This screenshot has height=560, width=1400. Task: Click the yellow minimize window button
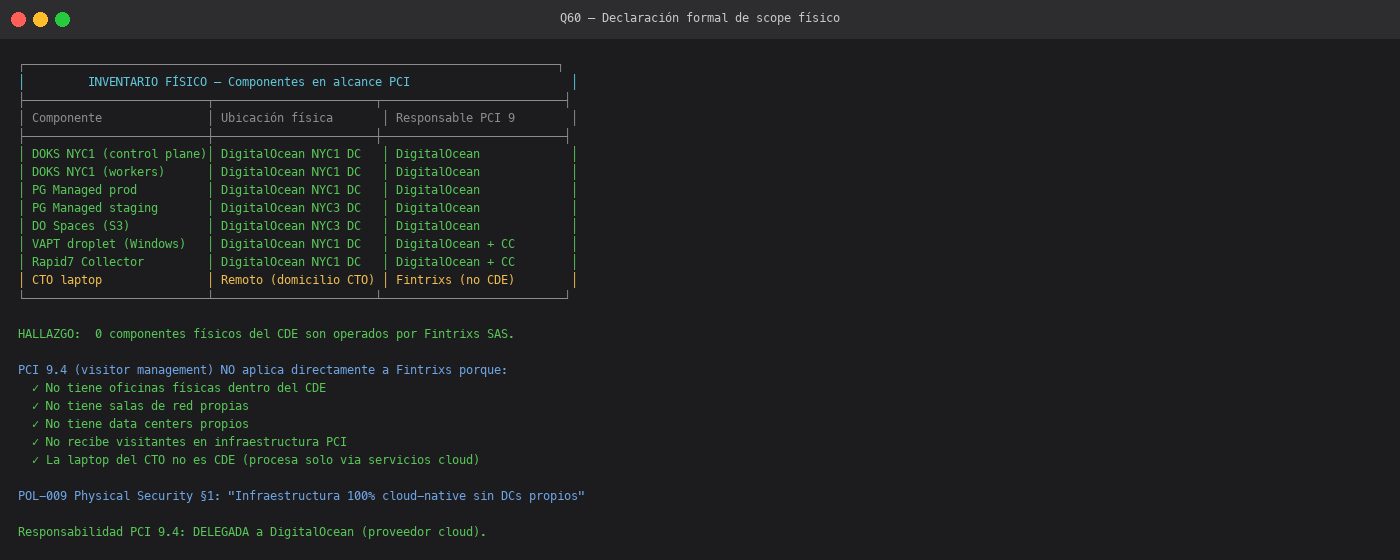[40, 19]
